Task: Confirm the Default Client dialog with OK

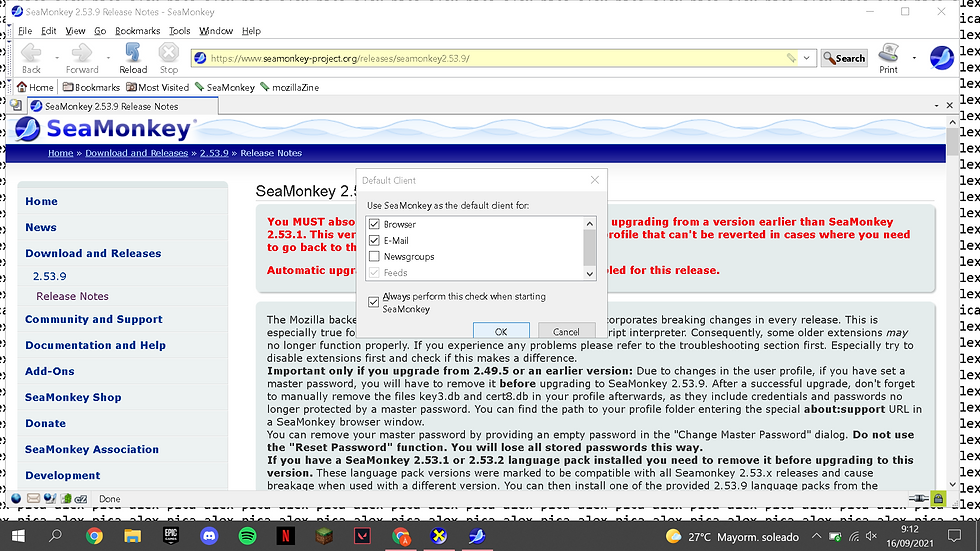Action: tap(501, 331)
